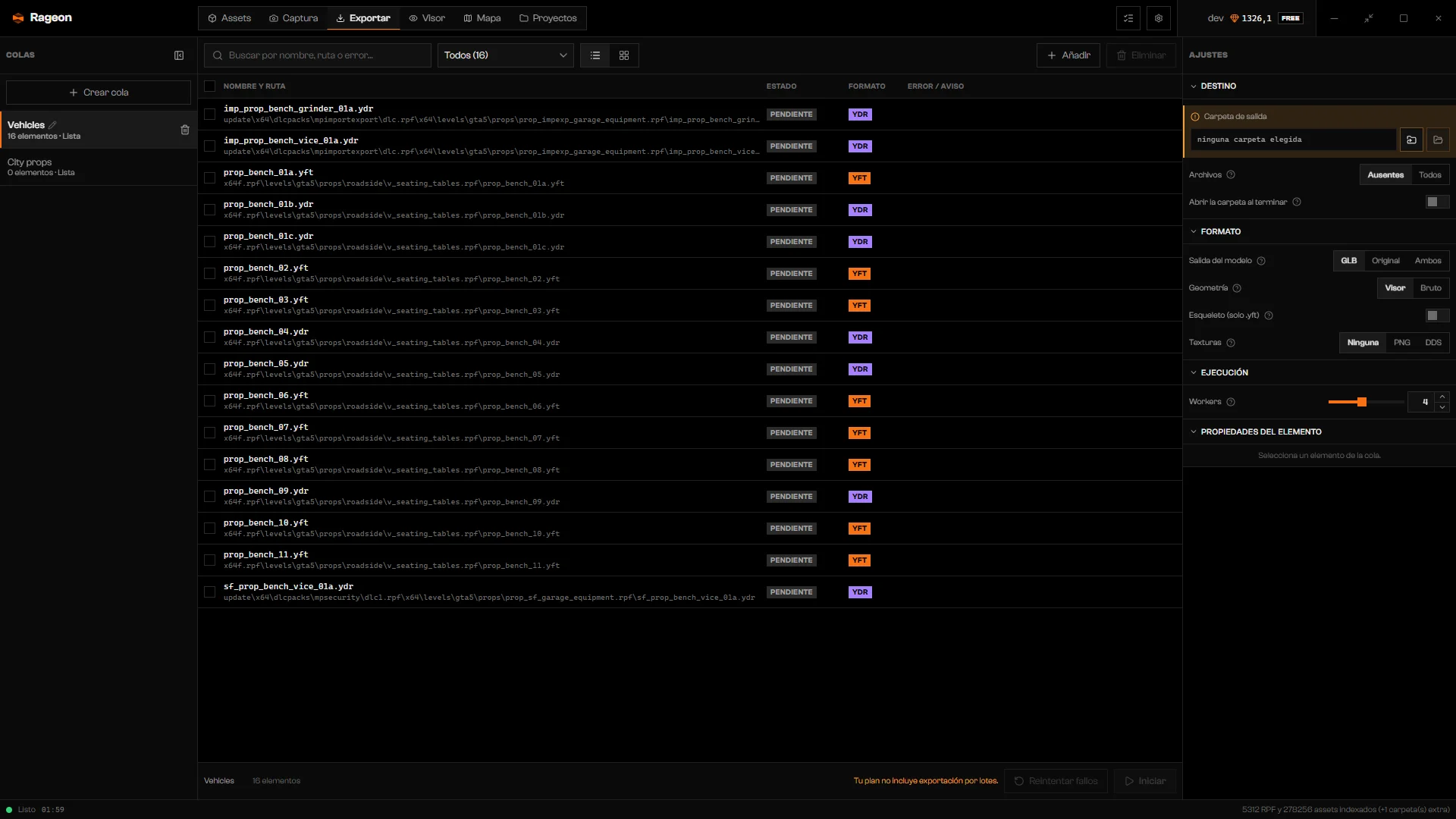The height and width of the screenshot is (819, 1456).
Task: Select Todos for Archivos option
Action: (x=1429, y=175)
